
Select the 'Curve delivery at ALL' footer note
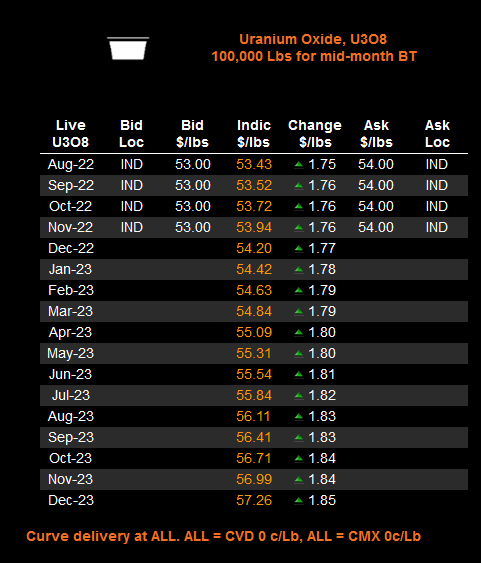(x=223, y=536)
